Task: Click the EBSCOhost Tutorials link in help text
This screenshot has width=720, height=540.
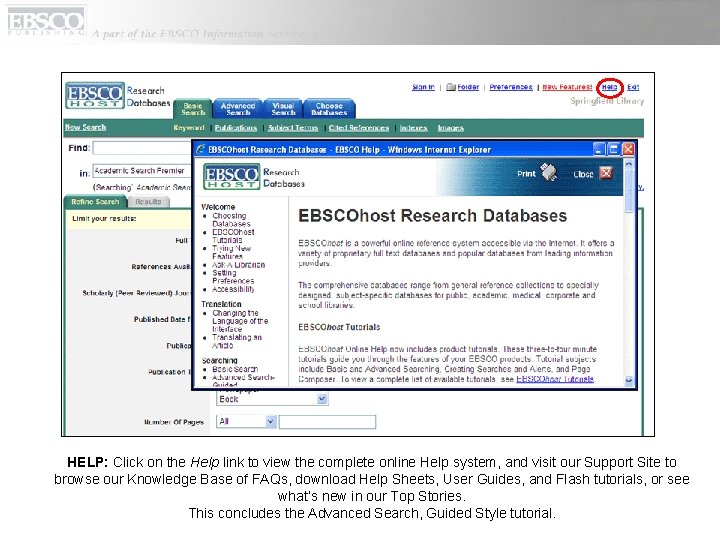Action: click(x=555, y=379)
